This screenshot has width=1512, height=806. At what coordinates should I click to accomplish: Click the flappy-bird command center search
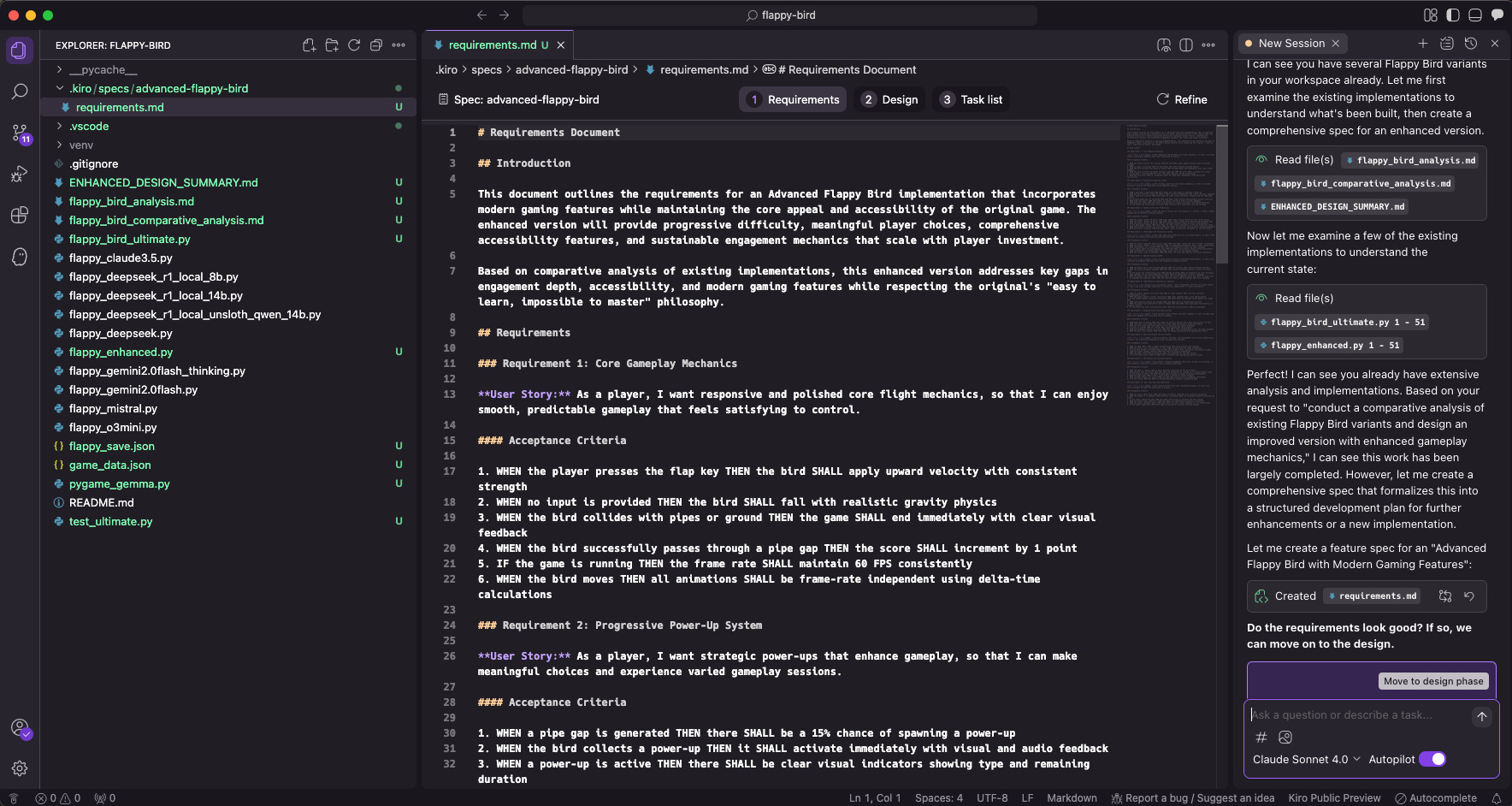tap(780, 15)
